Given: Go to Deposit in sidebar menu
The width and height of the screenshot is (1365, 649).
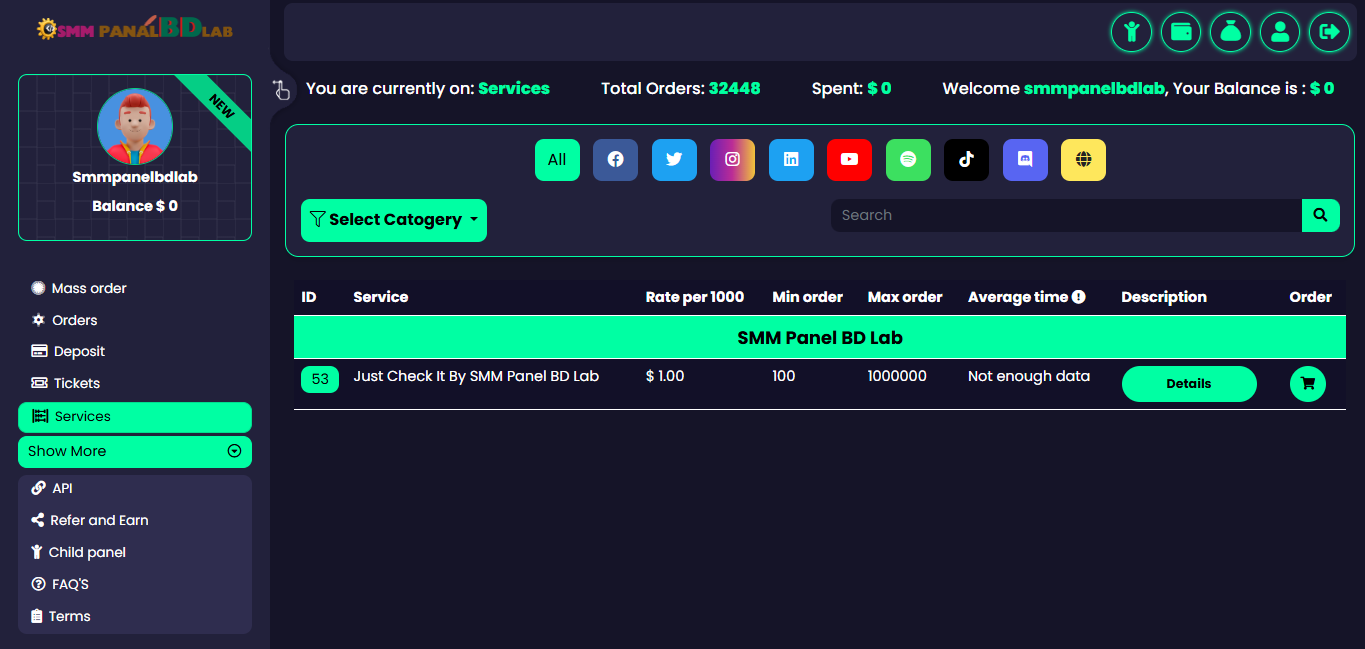Looking at the screenshot, I should coord(79,352).
